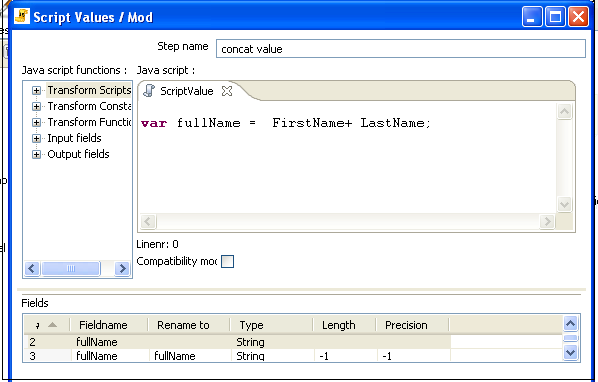Click script editor scroll down arrow
The width and height of the screenshot is (598, 382).
[x=564, y=204]
